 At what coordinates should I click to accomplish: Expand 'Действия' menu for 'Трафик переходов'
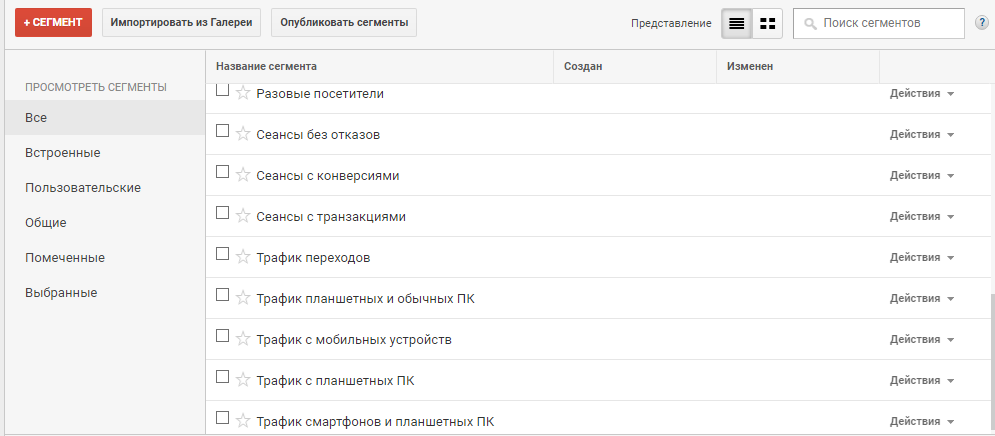click(922, 257)
